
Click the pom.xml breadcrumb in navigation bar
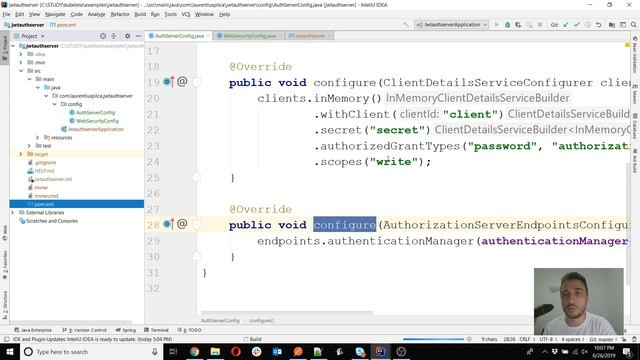(63, 25)
